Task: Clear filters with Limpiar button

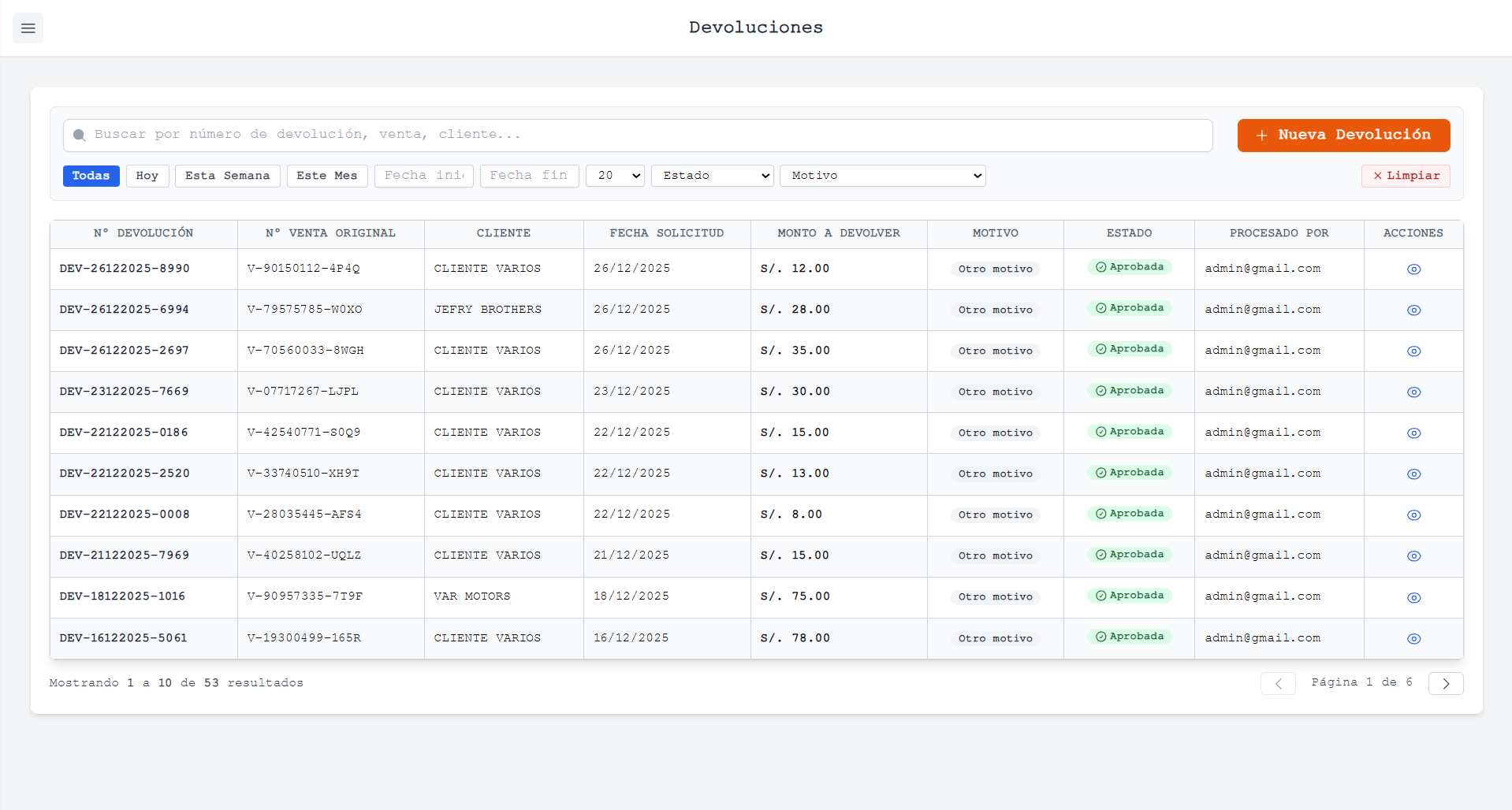Action: point(1406,176)
